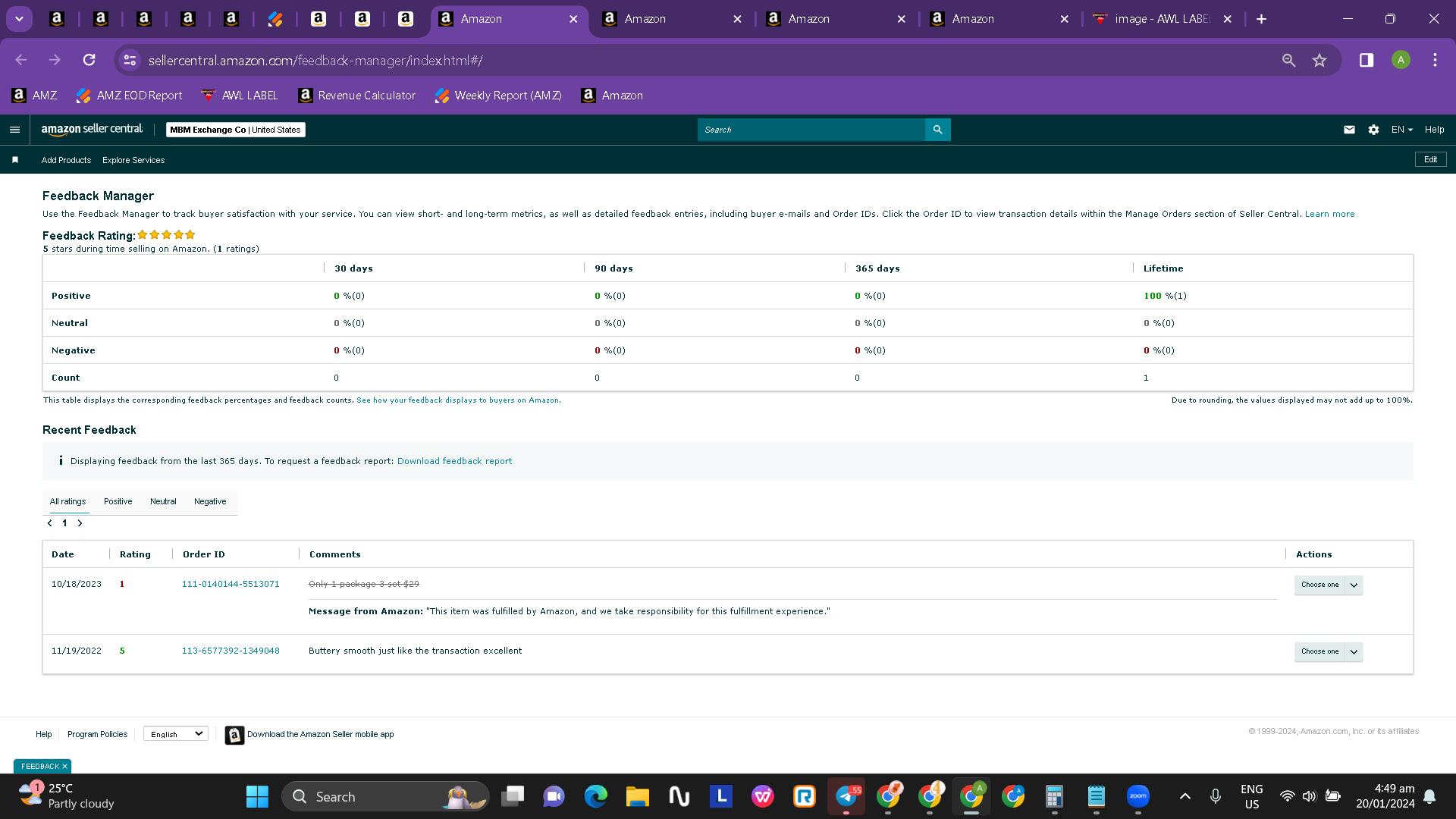
Task: Click See how your feedback displays to buyers link
Action: click(458, 400)
